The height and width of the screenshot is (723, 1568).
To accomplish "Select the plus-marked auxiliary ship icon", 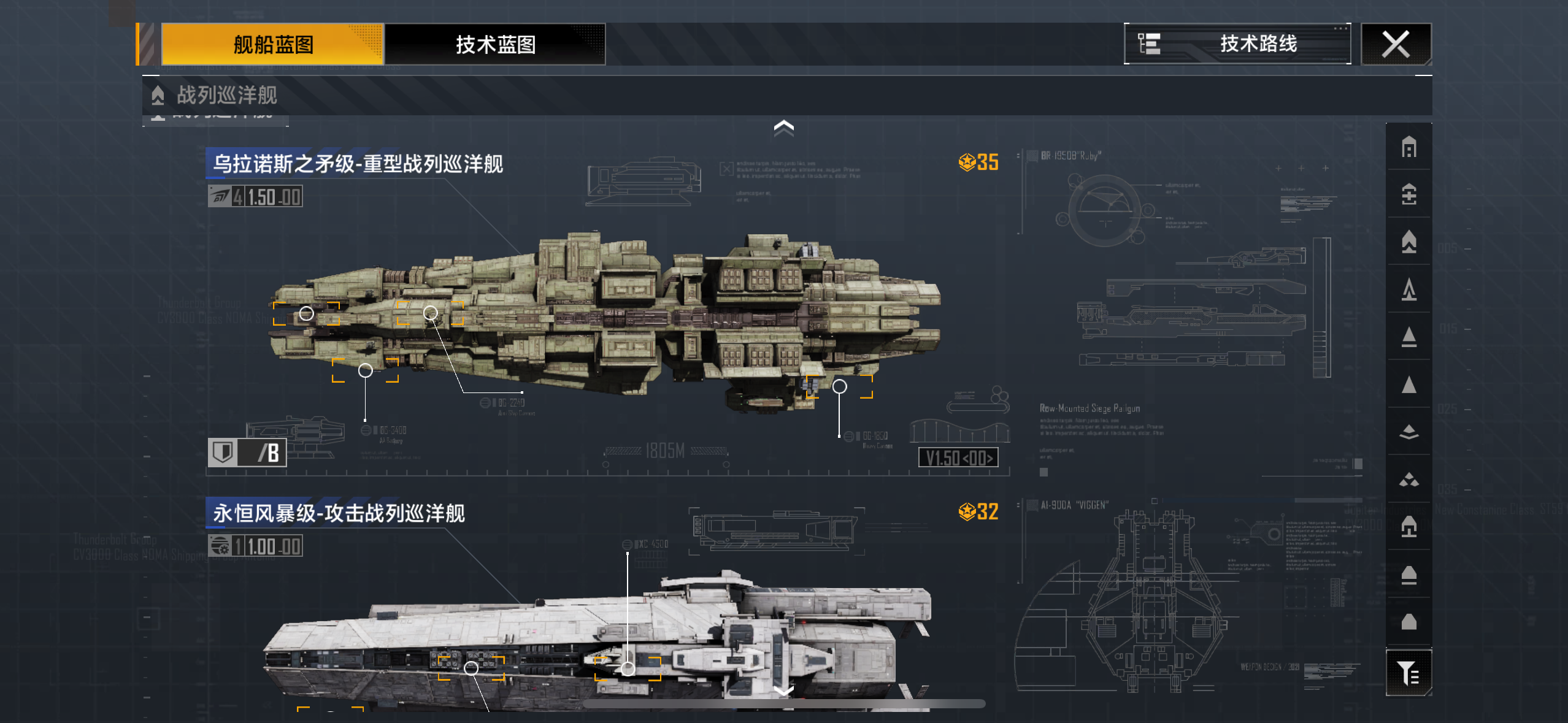I will point(1409,194).
